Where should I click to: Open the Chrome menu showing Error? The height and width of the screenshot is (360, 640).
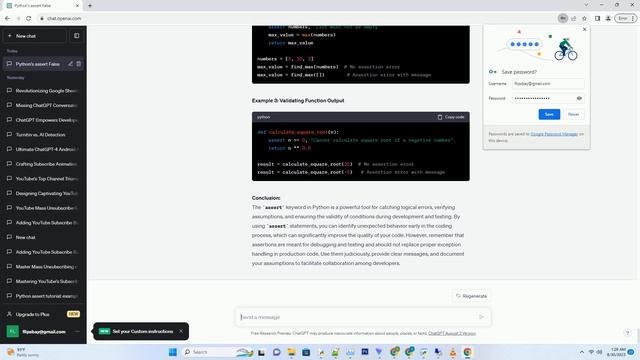coord(626,18)
